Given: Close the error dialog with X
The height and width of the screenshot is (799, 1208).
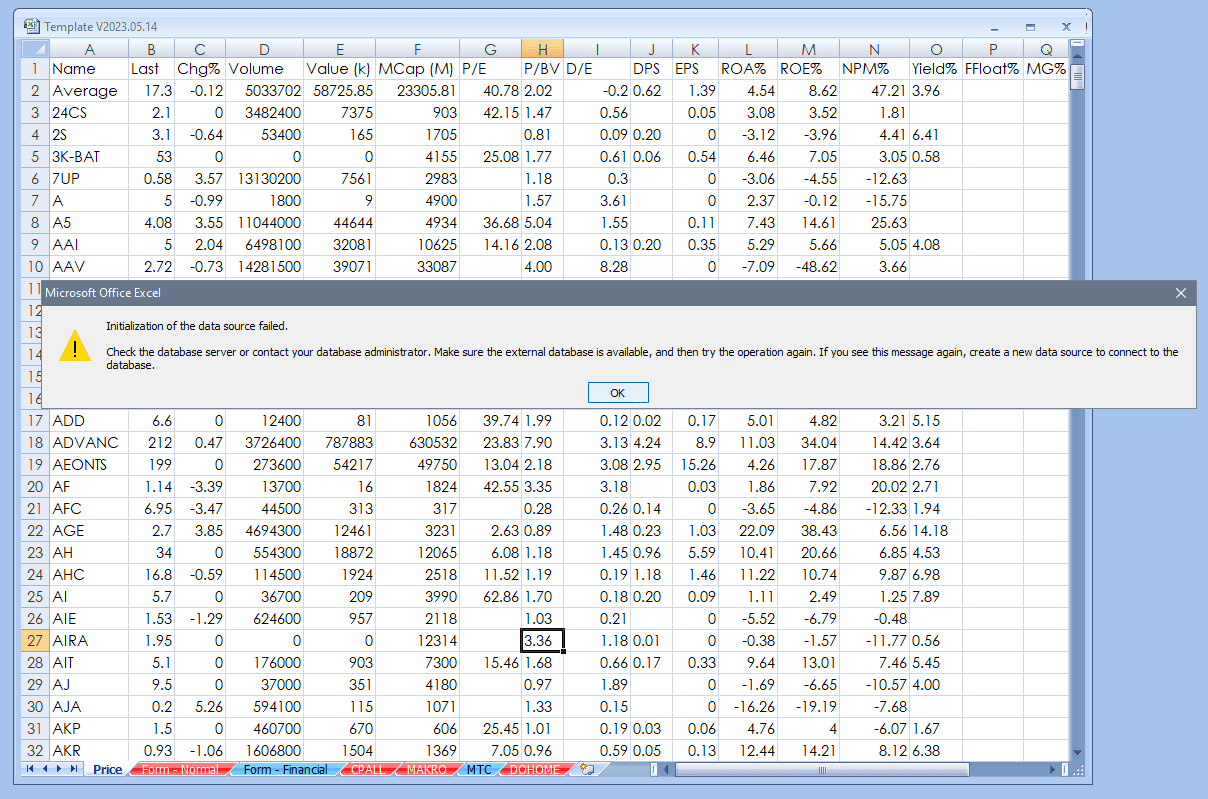Looking at the screenshot, I should [1181, 293].
